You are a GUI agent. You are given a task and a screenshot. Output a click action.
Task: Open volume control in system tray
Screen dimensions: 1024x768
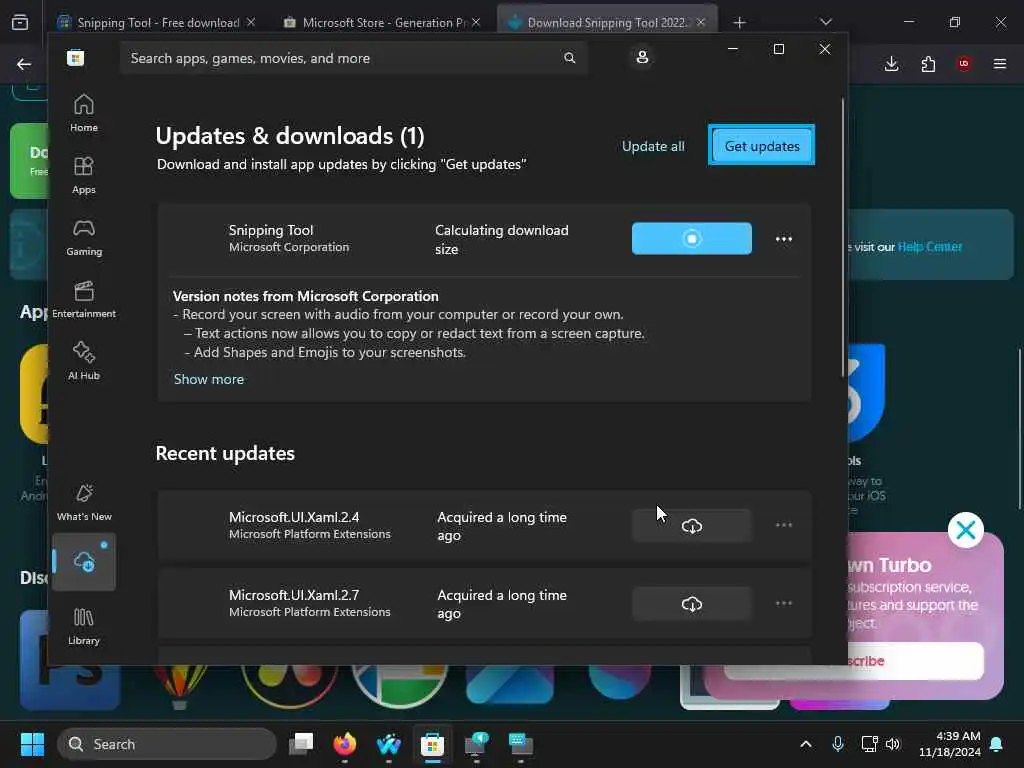(x=893, y=744)
